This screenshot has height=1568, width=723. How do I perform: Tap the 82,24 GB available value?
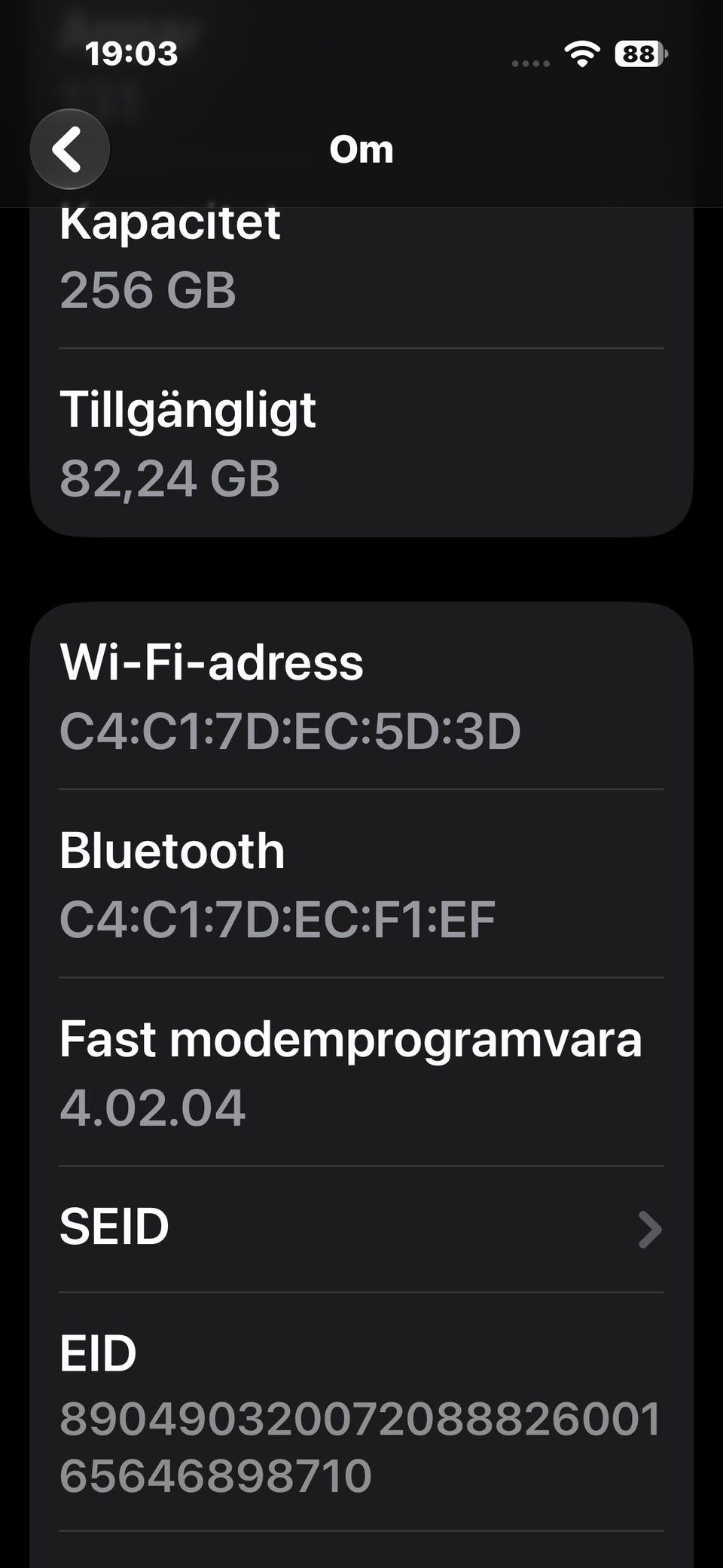[169, 479]
